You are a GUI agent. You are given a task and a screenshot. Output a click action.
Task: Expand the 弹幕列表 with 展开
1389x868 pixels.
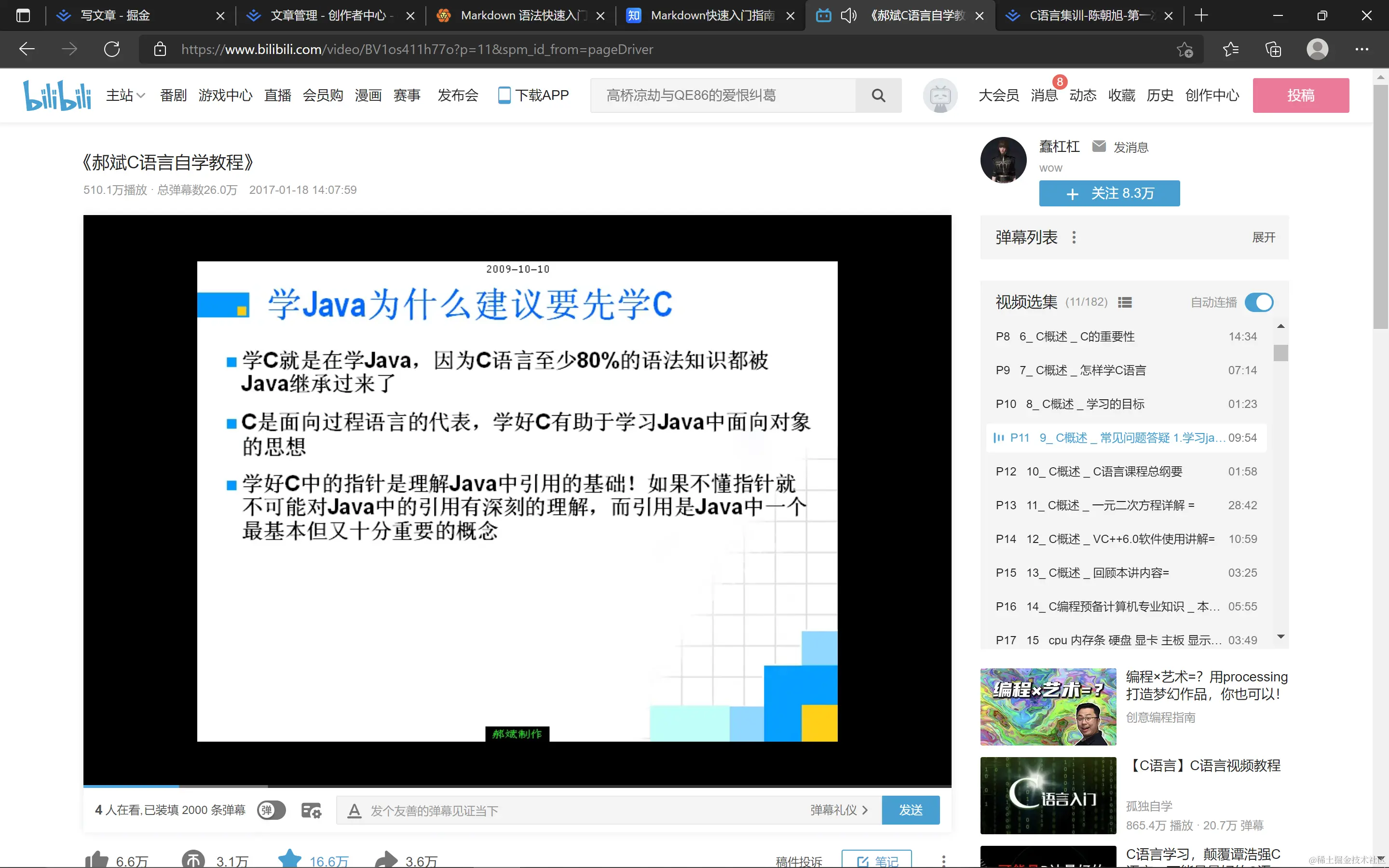click(1263, 237)
